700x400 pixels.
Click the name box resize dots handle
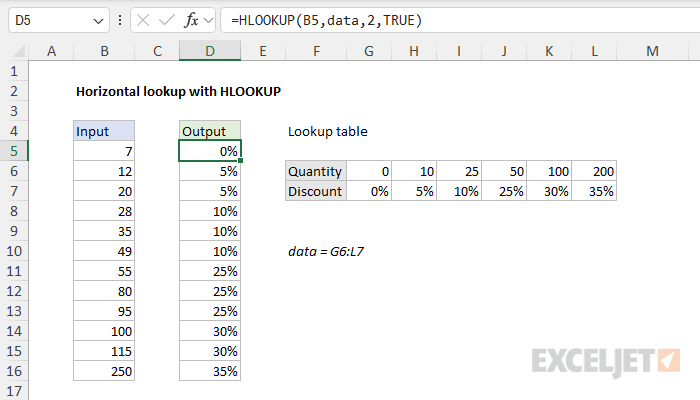coord(121,20)
